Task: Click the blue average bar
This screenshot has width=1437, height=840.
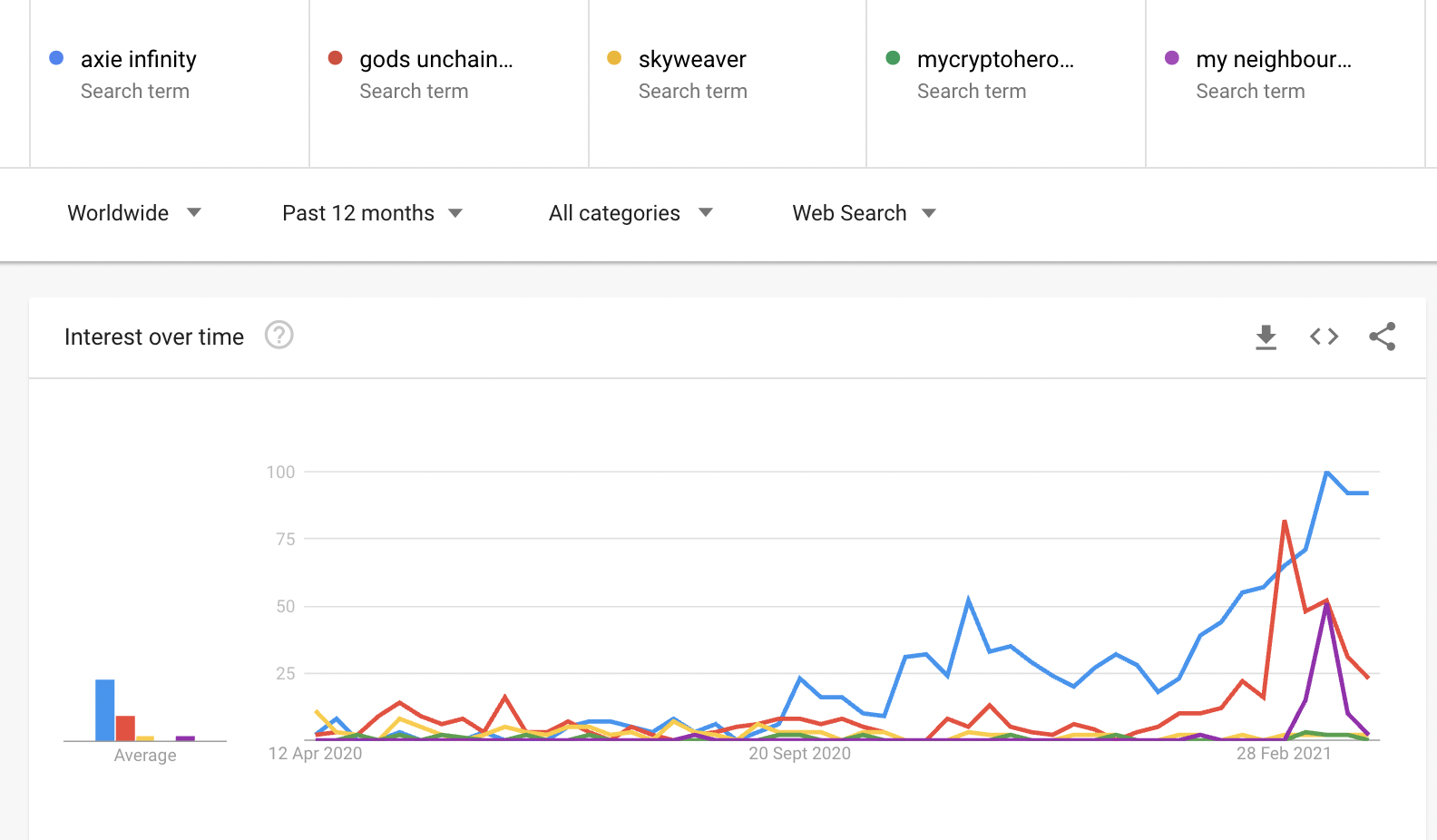Action: coord(105,709)
